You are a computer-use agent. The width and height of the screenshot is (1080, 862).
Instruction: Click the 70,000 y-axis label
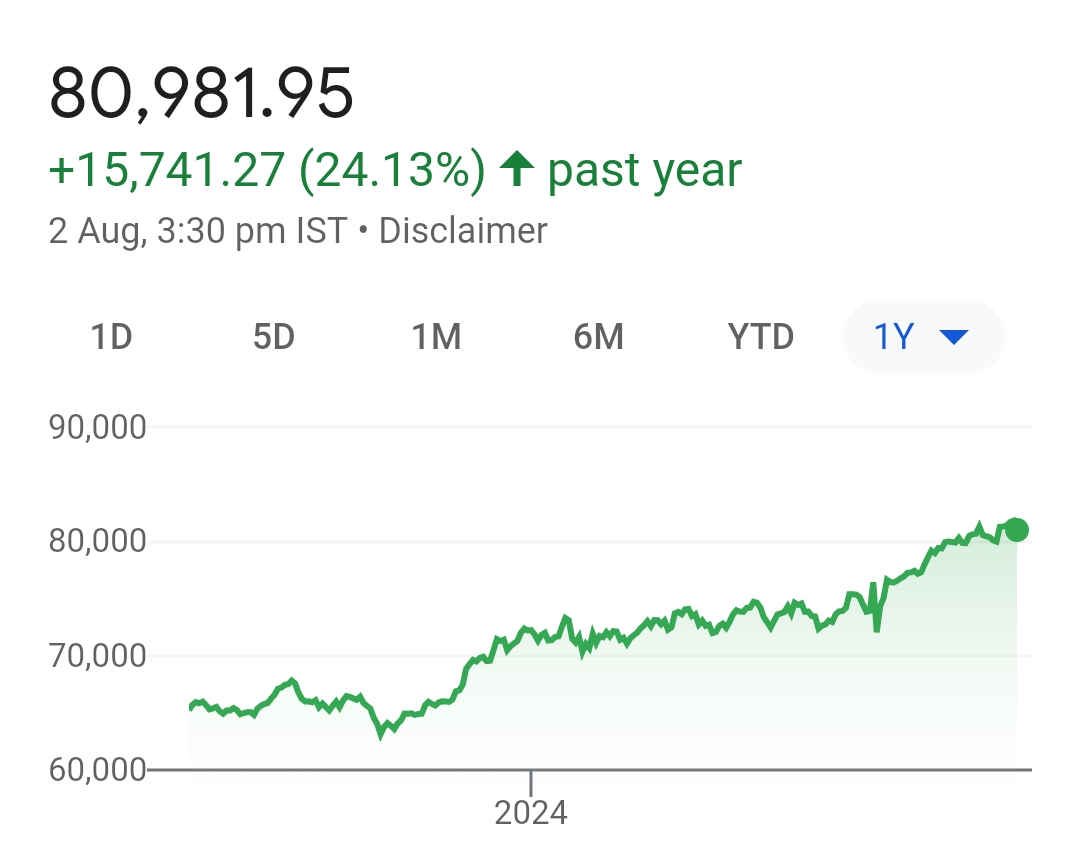98,656
